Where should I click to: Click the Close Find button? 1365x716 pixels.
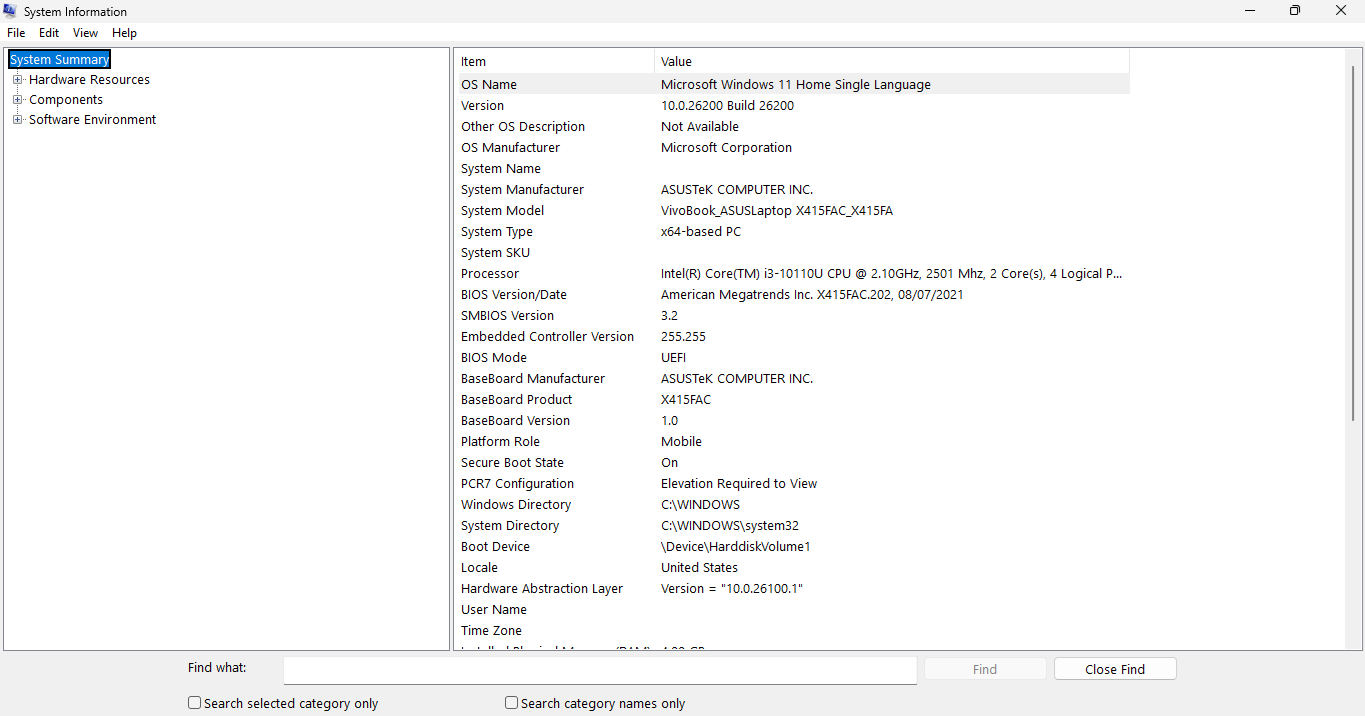pos(1115,669)
